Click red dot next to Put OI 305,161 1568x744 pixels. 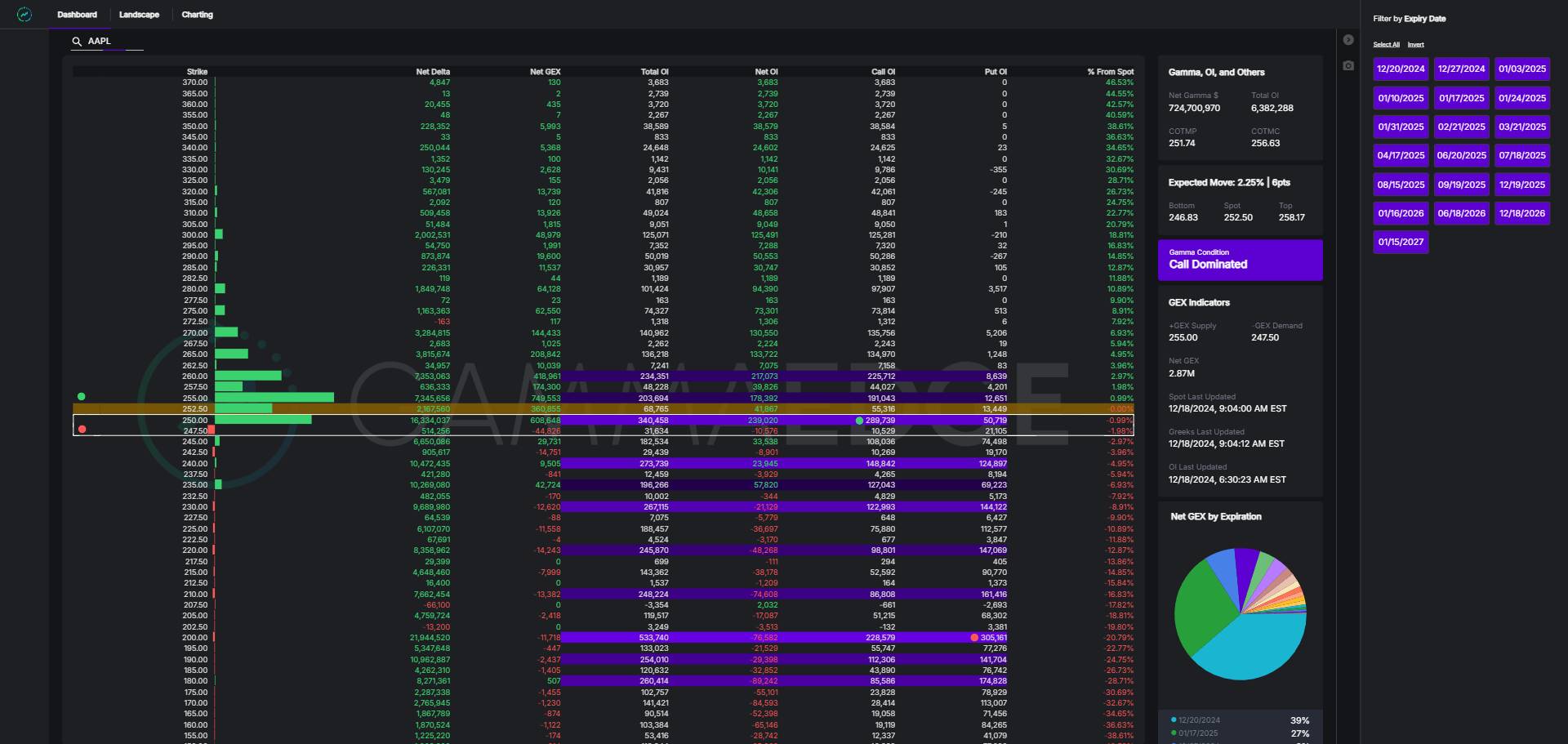tap(974, 638)
